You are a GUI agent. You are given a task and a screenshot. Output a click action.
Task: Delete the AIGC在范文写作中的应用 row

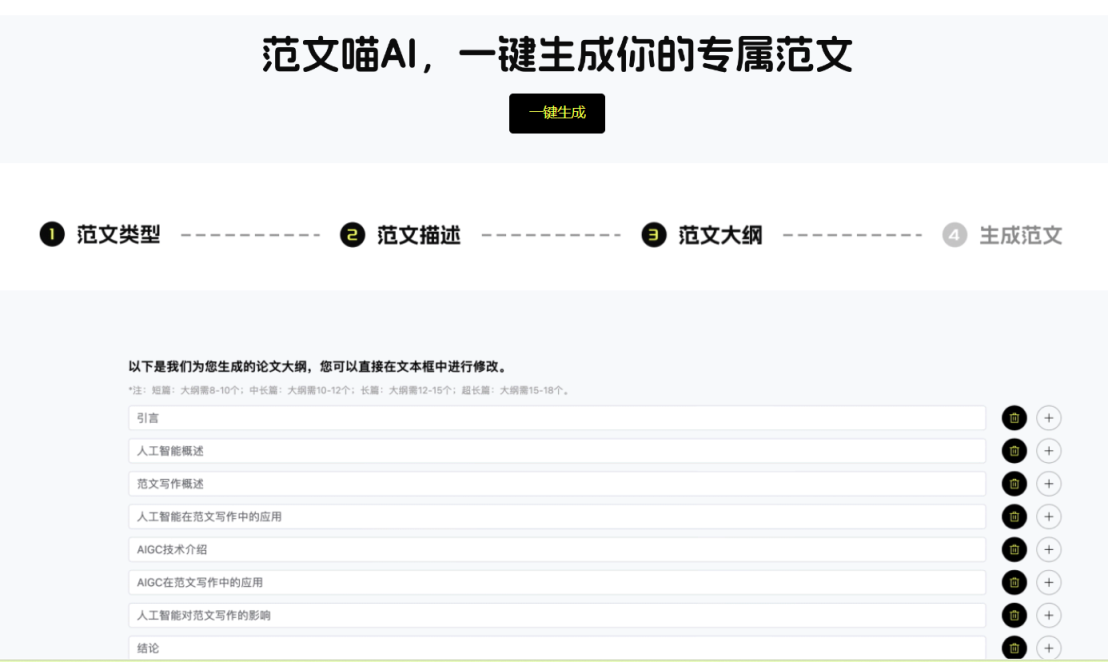[x=1014, y=582]
